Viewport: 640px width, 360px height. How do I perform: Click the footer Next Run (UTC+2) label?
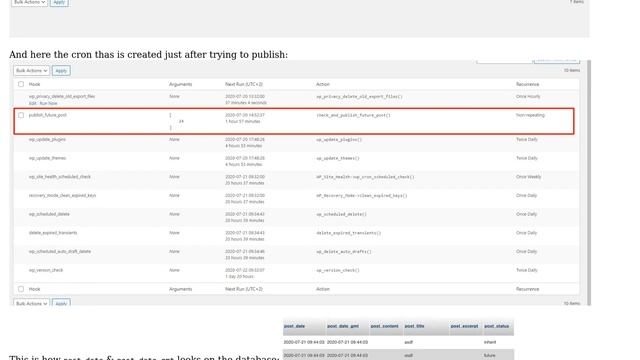tap(244, 289)
